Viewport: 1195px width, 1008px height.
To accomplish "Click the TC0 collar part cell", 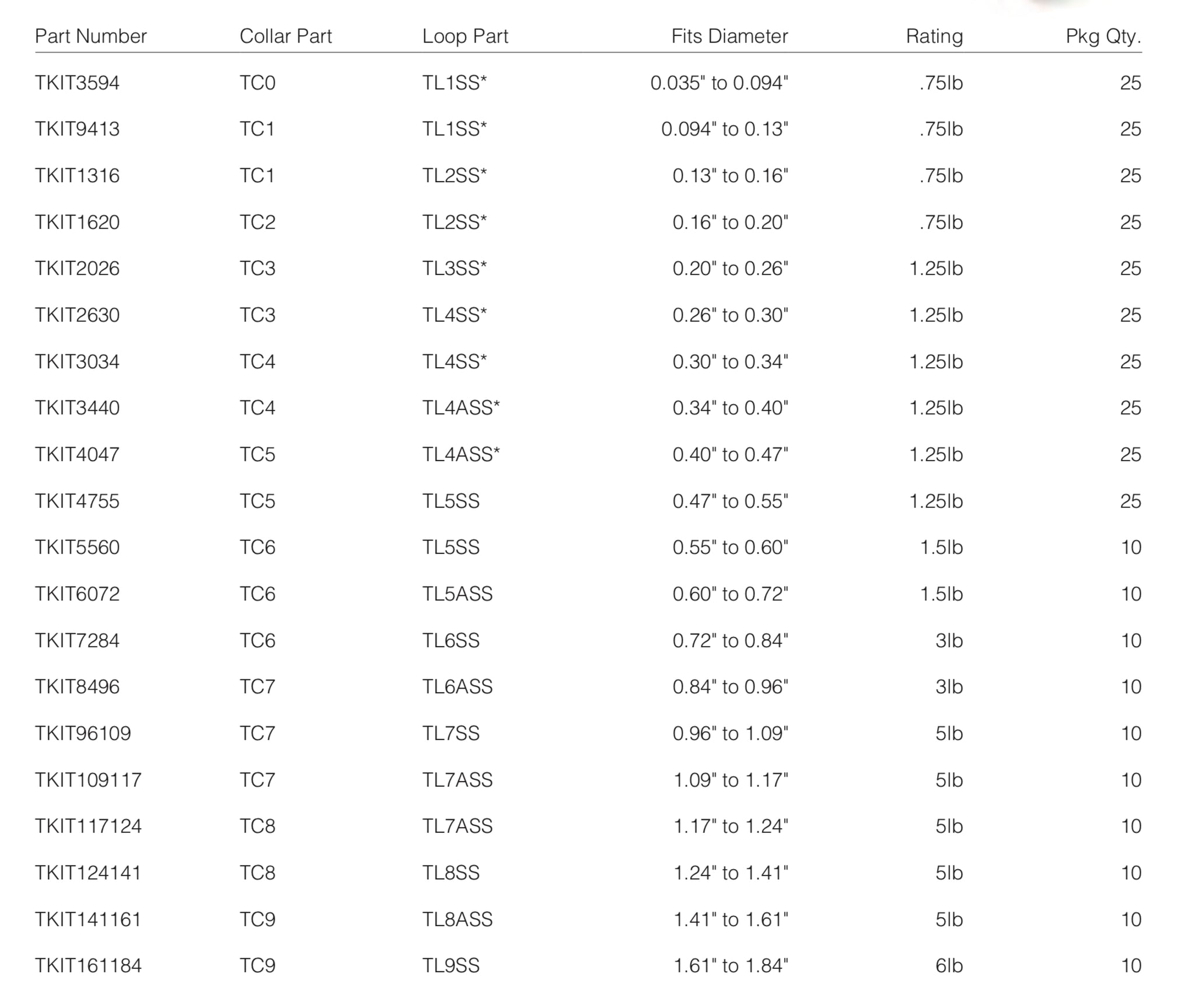I will click(257, 83).
